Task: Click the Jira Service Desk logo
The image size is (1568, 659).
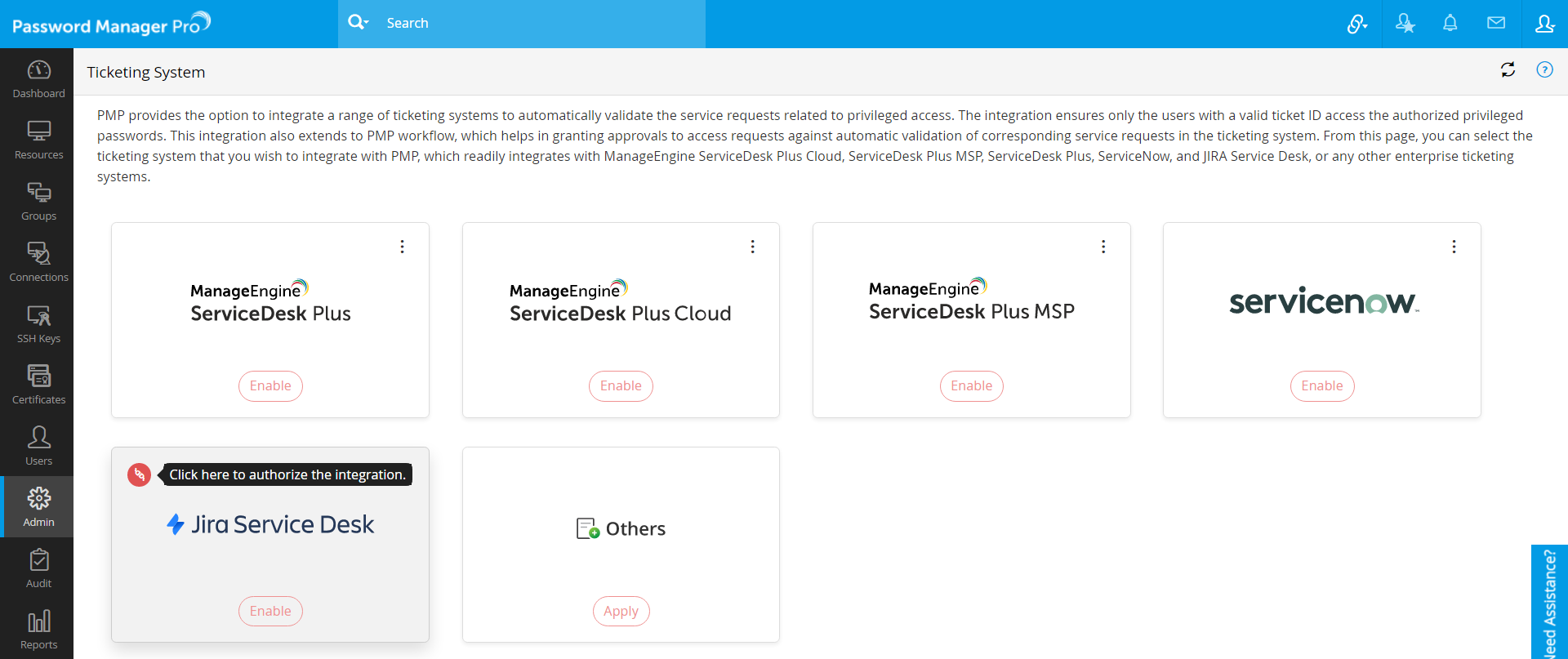Action: (270, 524)
